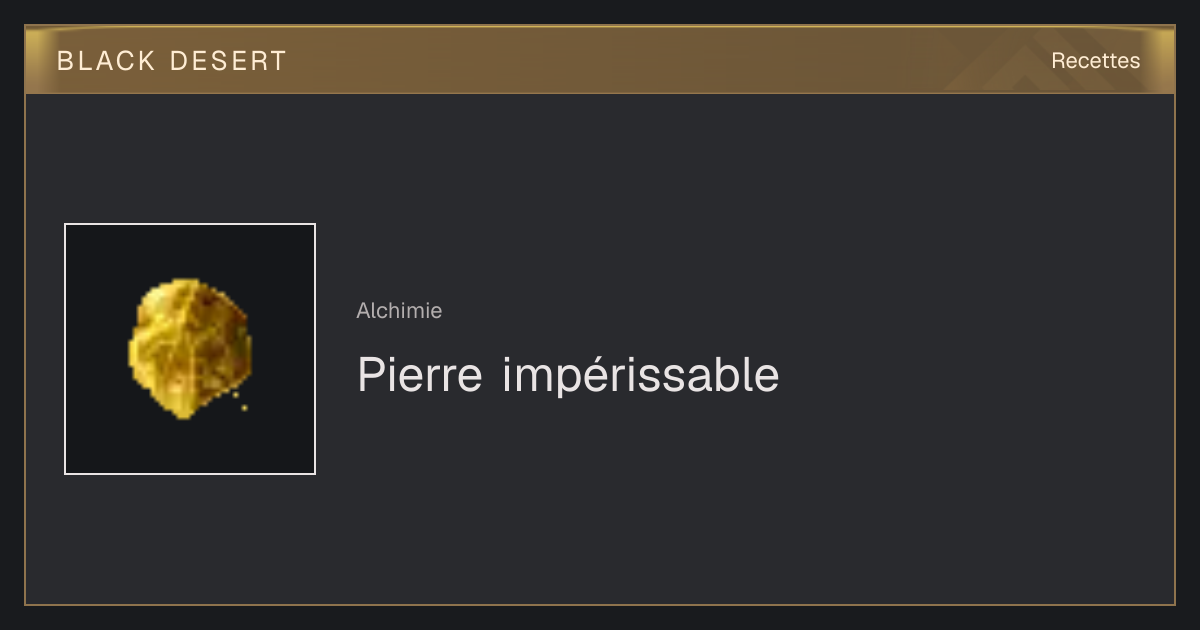Click the tiny gold fragments beside stone

(240, 402)
